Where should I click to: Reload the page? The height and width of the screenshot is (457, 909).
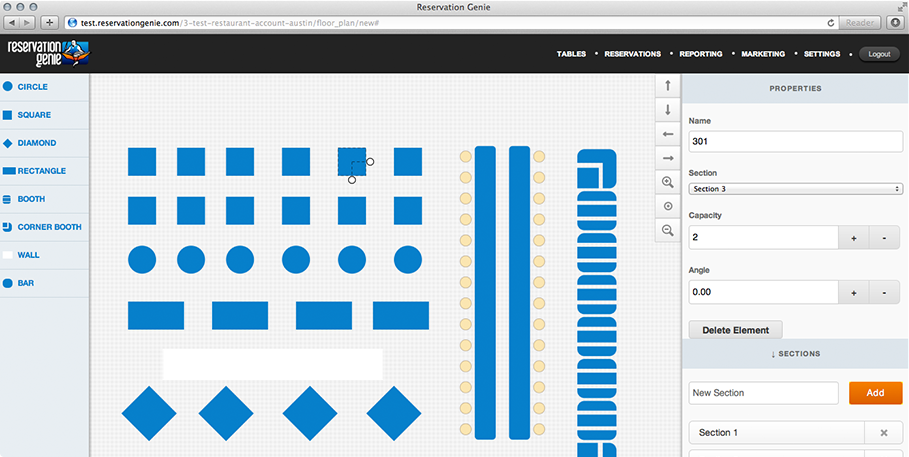[x=831, y=23]
